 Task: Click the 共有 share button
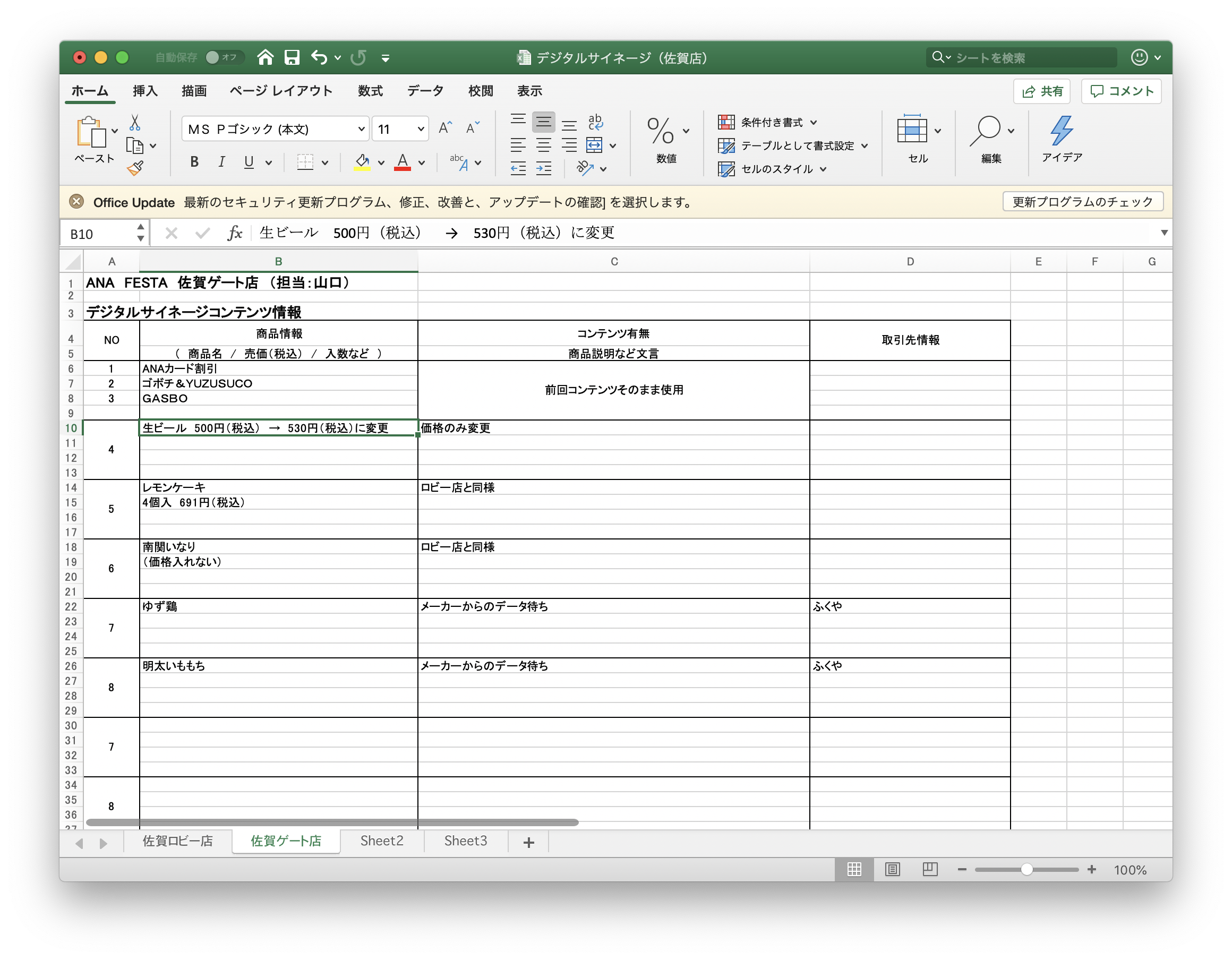[1041, 91]
